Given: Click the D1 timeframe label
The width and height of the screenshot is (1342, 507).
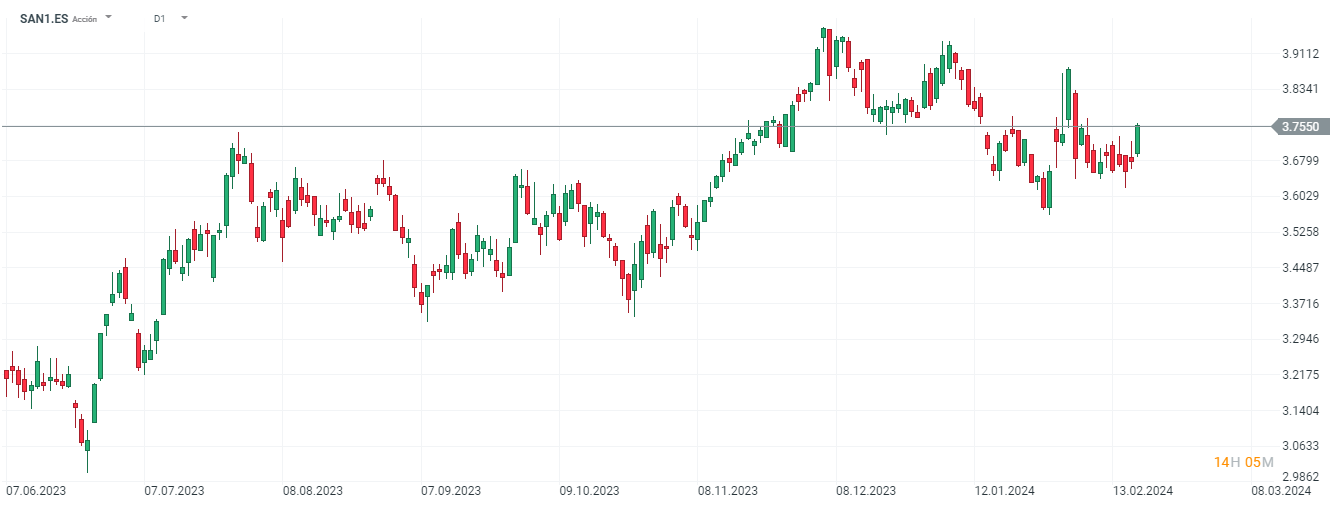Looking at the screenshot, I should [160, 18].
